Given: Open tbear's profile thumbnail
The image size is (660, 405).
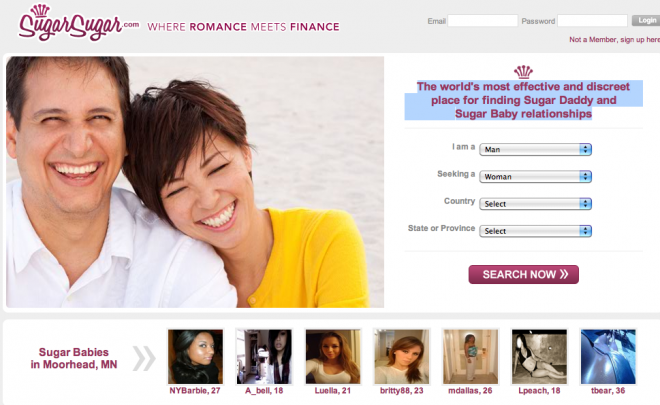Looking at the screenshot, I should (608, 357).
